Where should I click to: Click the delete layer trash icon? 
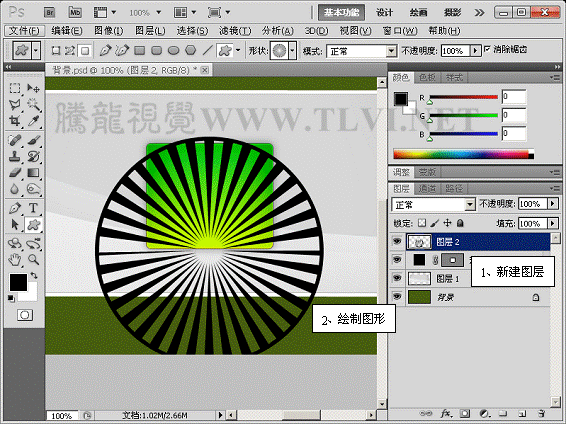[x=541, y=414]
